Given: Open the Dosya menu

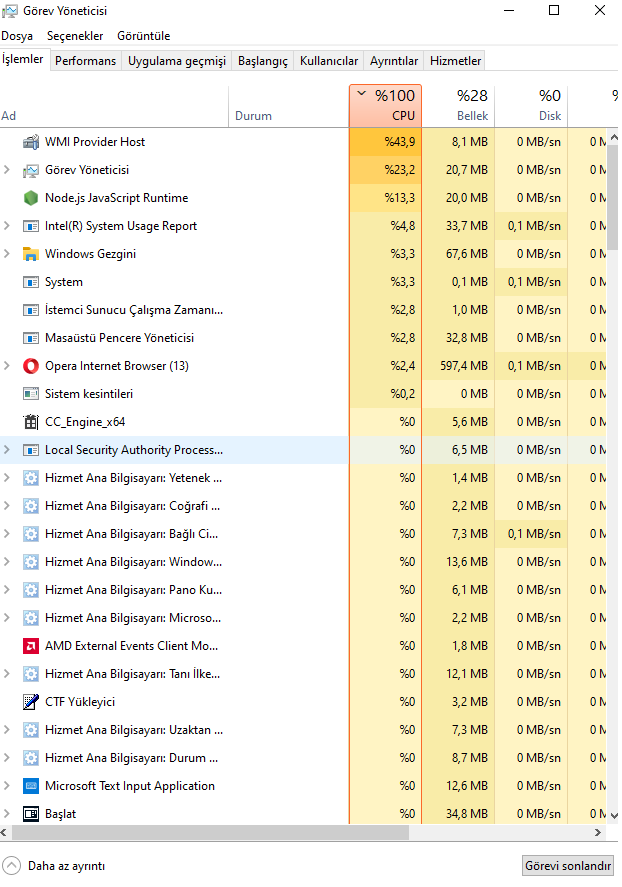Looking at the screenshot, I should pyautogui.click(x=17, y=36).
